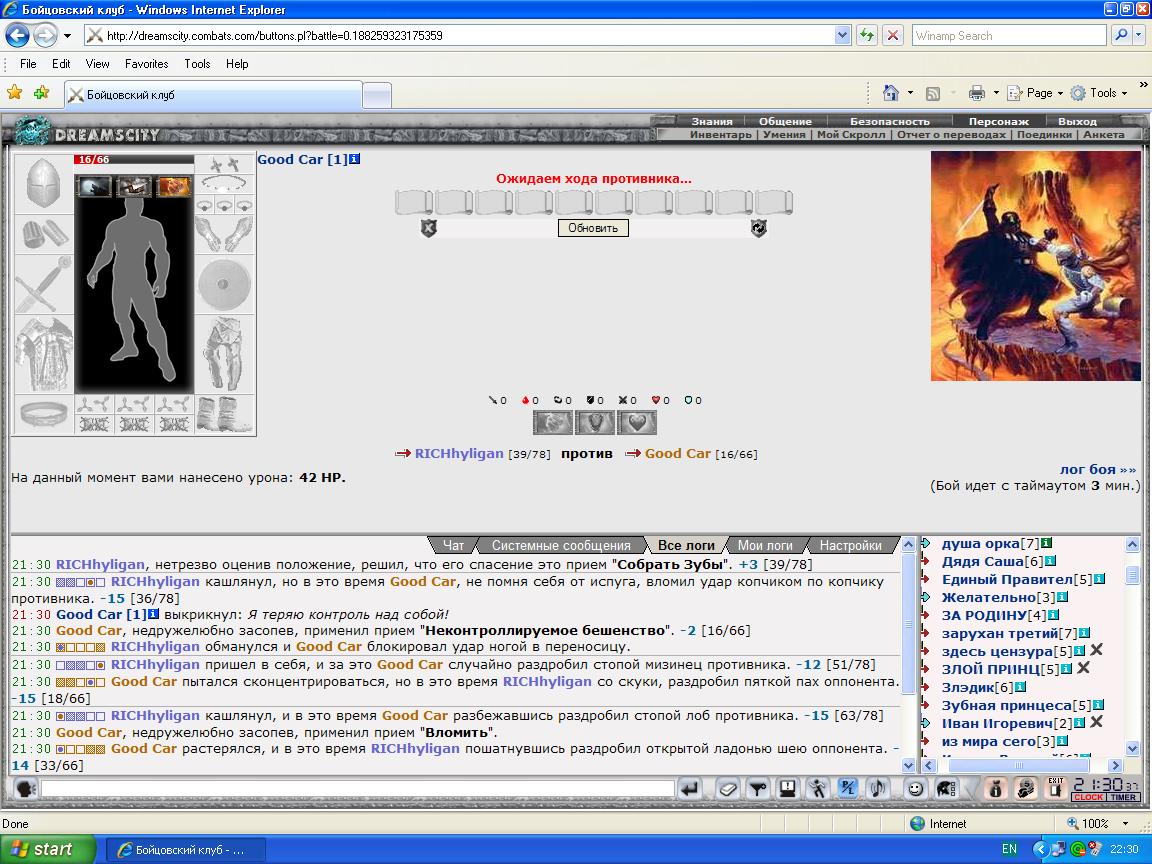Click the IE Favorites star icon
Image resolution: width=1152 pixels, height=864 pixels.
coord(14,93)
